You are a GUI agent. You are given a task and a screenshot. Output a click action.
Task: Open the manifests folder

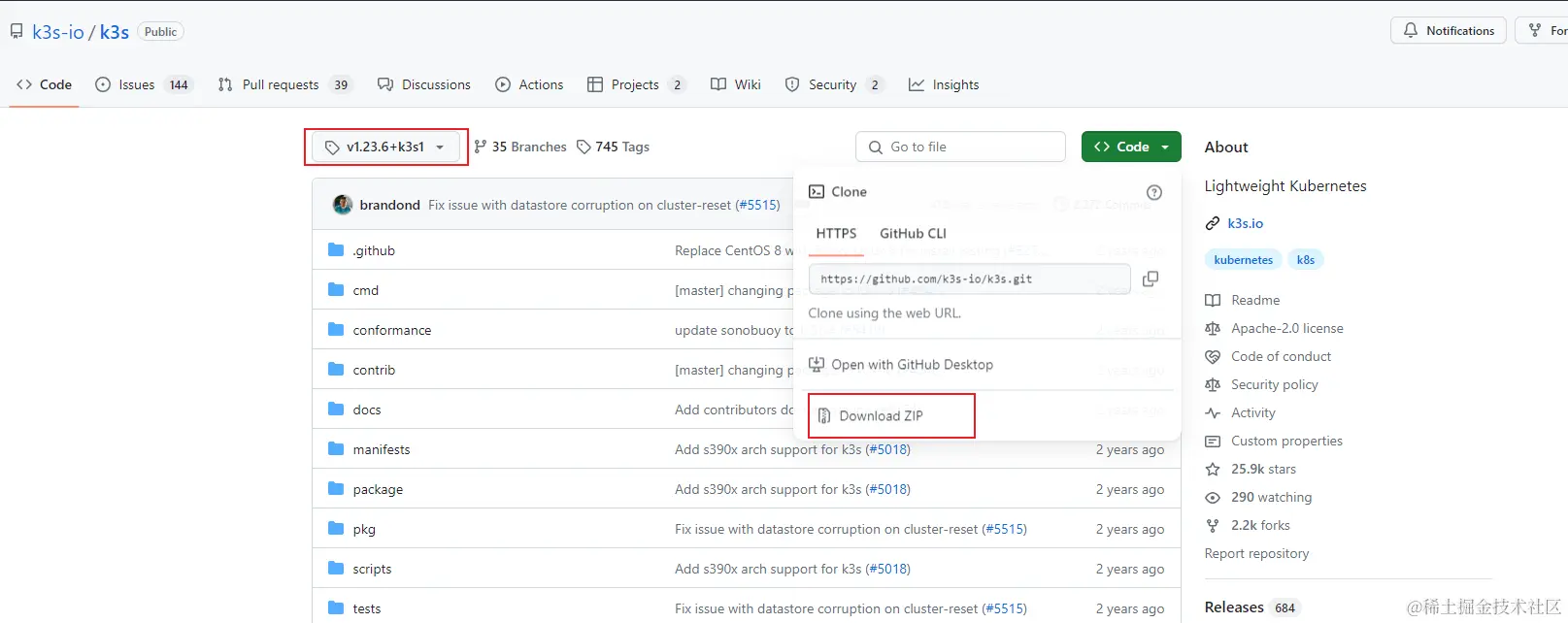pos(382,449)
